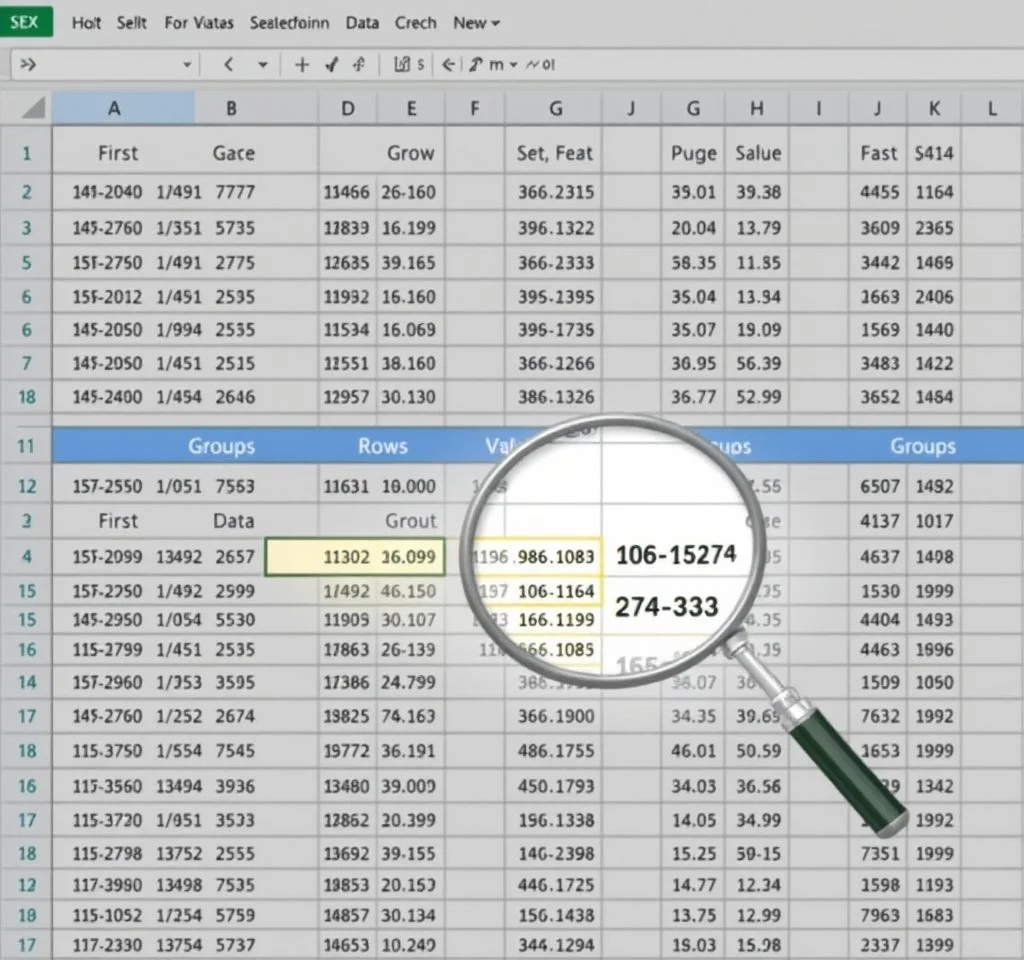This screenshot has height=960, width=1024.
Task: Select column L header
Action: click(991, 109)
